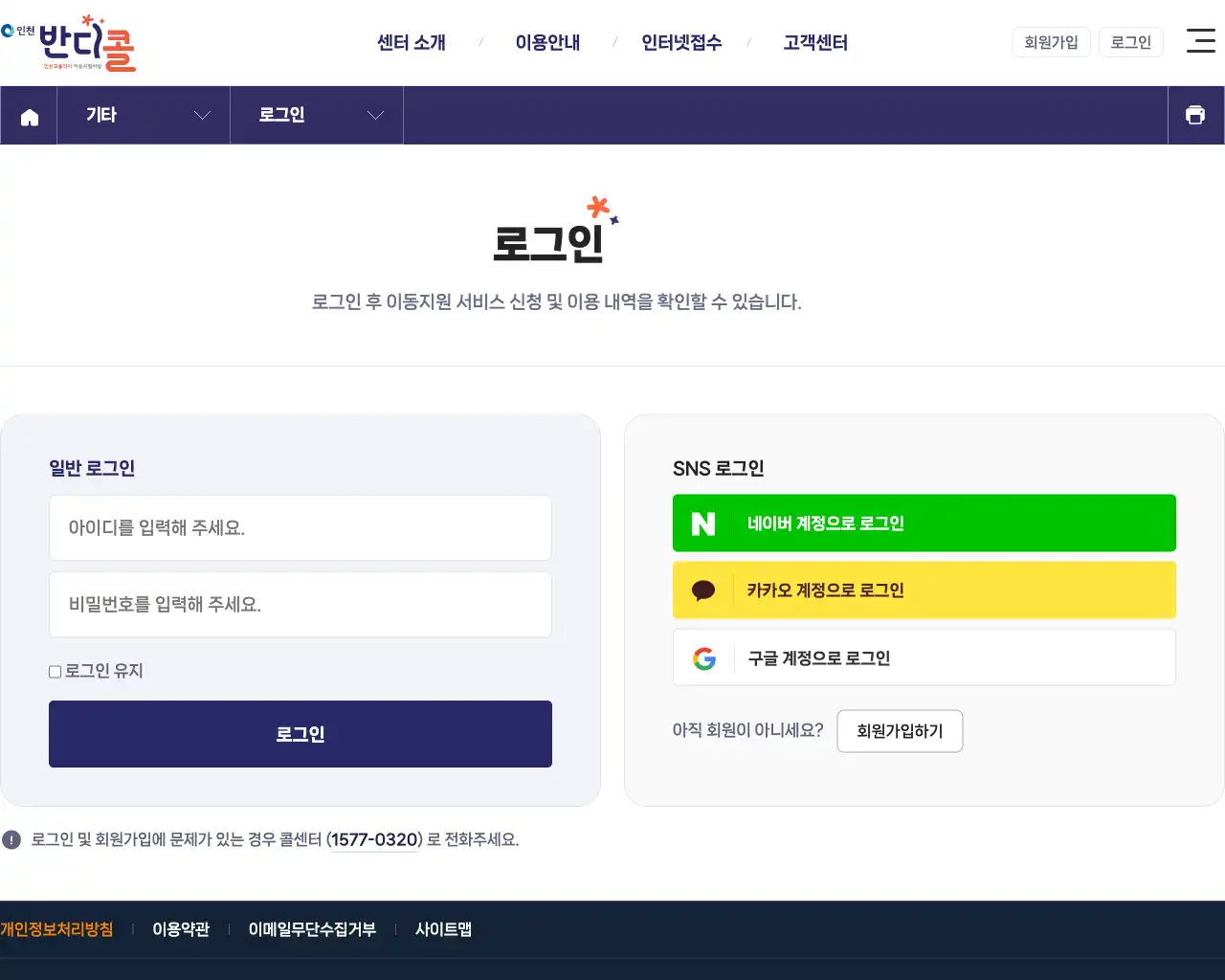Click the Kakao speech bubble icon
1225x980 pixels.
click(703, 590)
